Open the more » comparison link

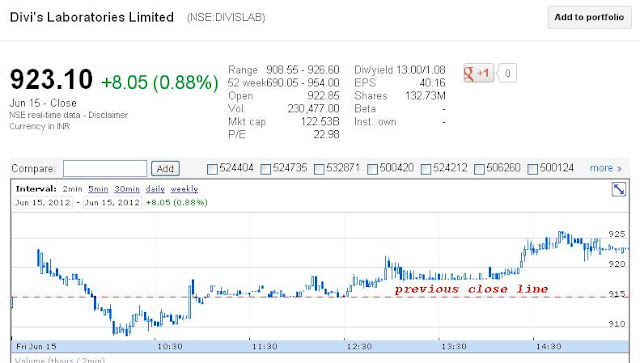click(x=606, y=168)
